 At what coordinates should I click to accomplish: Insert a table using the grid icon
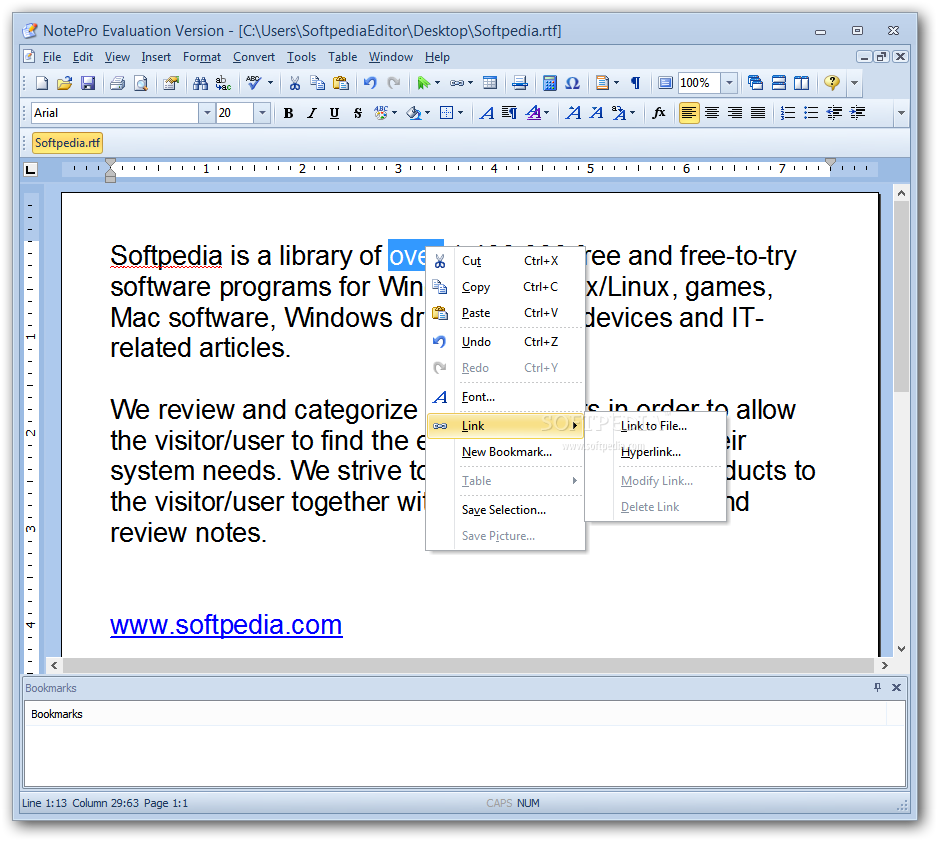coord(490,83)
